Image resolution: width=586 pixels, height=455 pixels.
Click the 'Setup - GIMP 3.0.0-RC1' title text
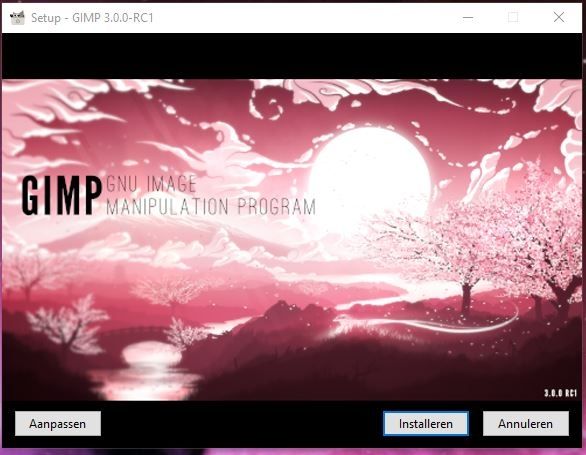pyautogui.click(x=92, y=18)
